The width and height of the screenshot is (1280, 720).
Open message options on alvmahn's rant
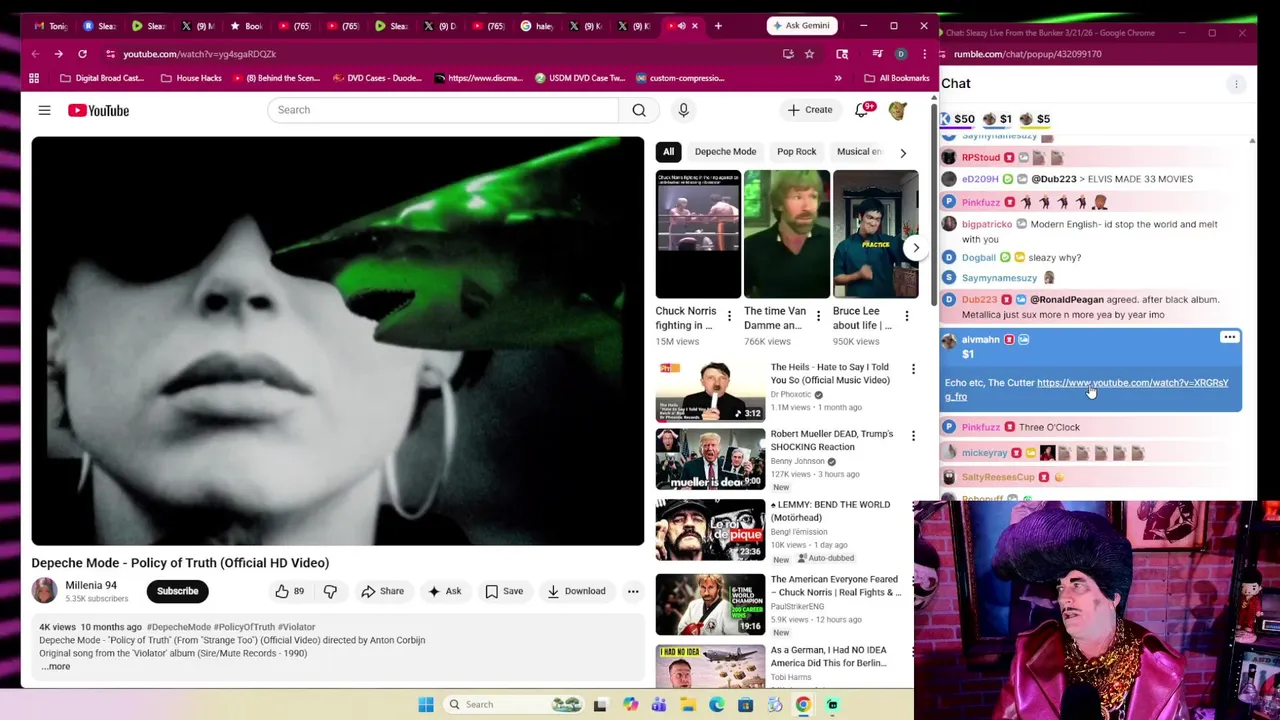pyautogui.click(x=1229, y=338)
